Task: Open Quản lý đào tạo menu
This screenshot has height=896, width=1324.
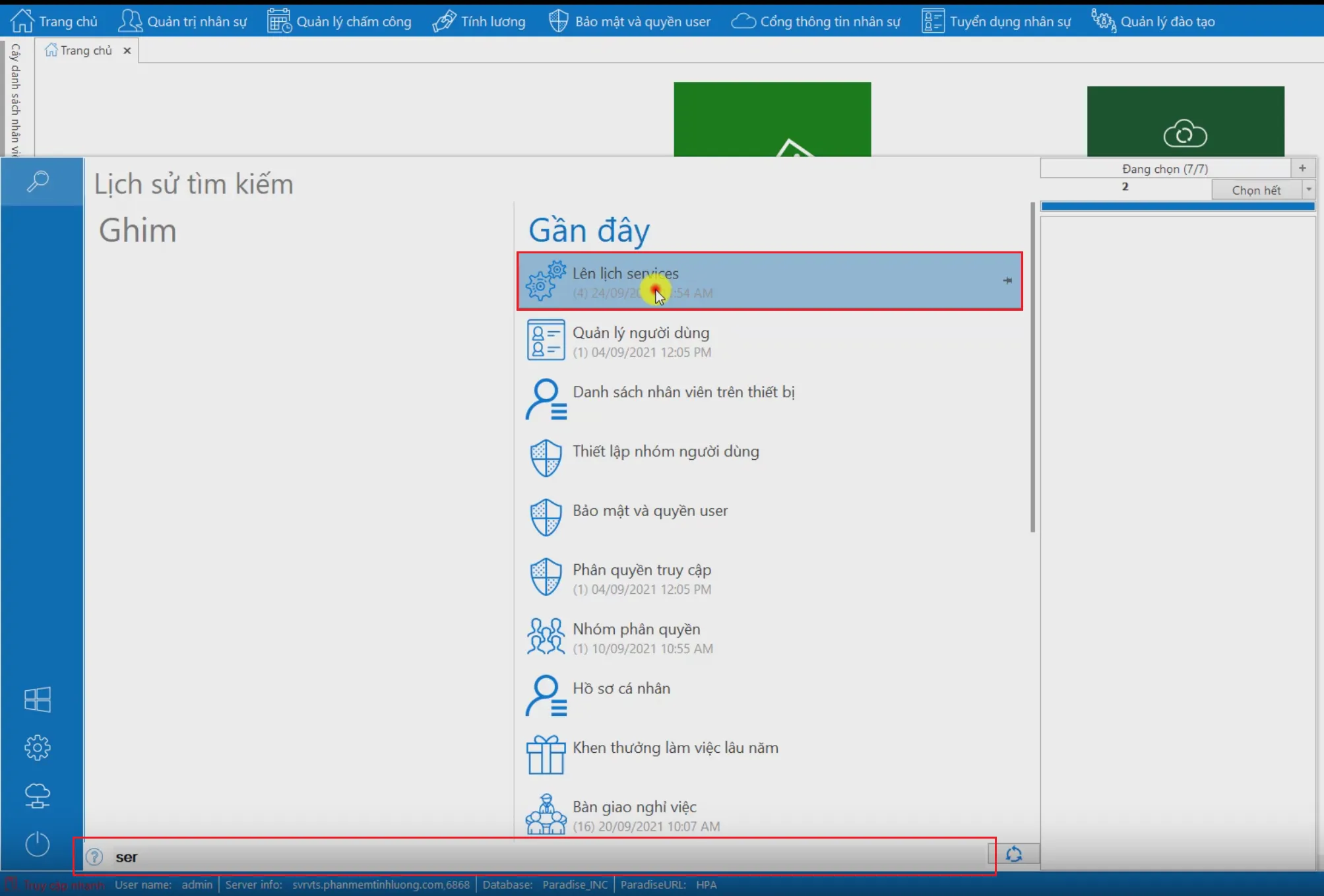Action: click(1153, 21)
